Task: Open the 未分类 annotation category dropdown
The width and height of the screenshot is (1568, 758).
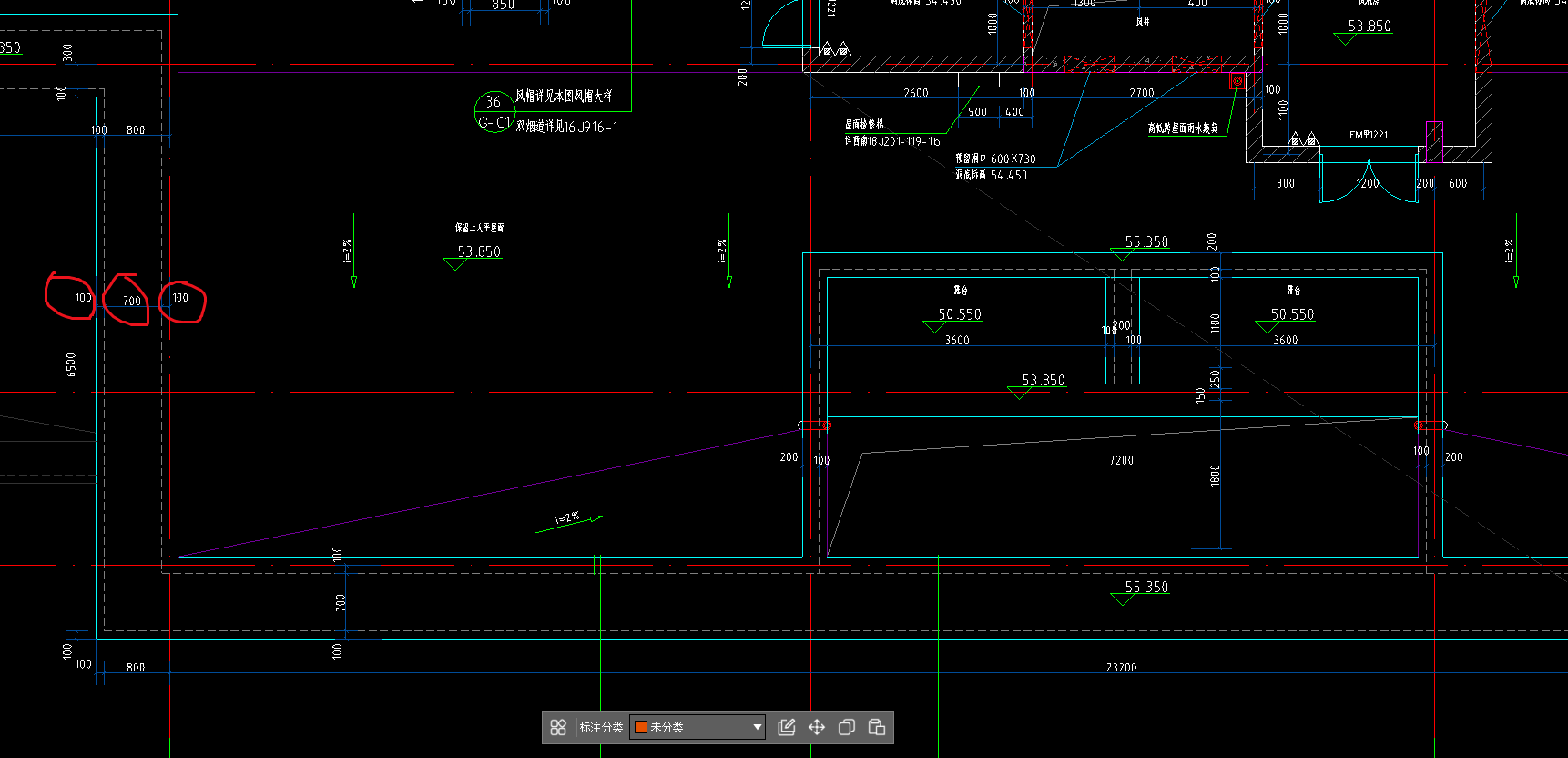Action: [x=697, y=727]
